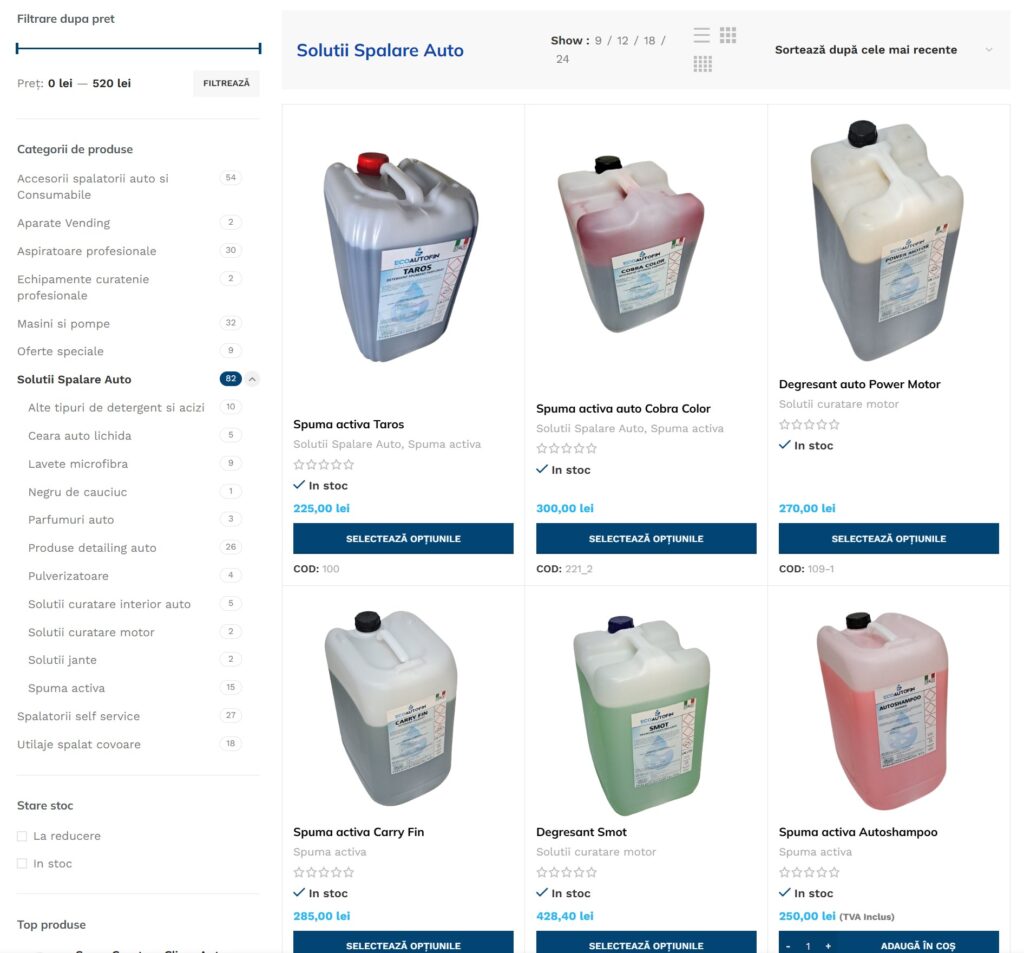Switch to list view layout icon
The image size is (1024, 953).
coord(701,35)
